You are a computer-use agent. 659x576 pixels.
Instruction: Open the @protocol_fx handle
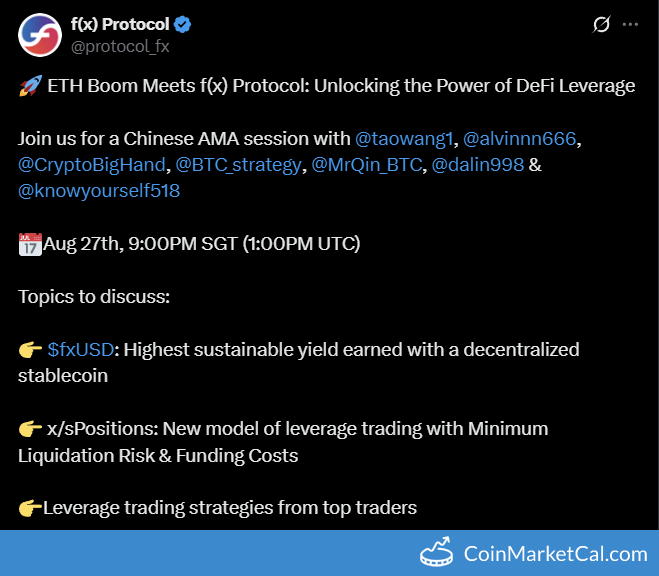[x=120, y=47]
